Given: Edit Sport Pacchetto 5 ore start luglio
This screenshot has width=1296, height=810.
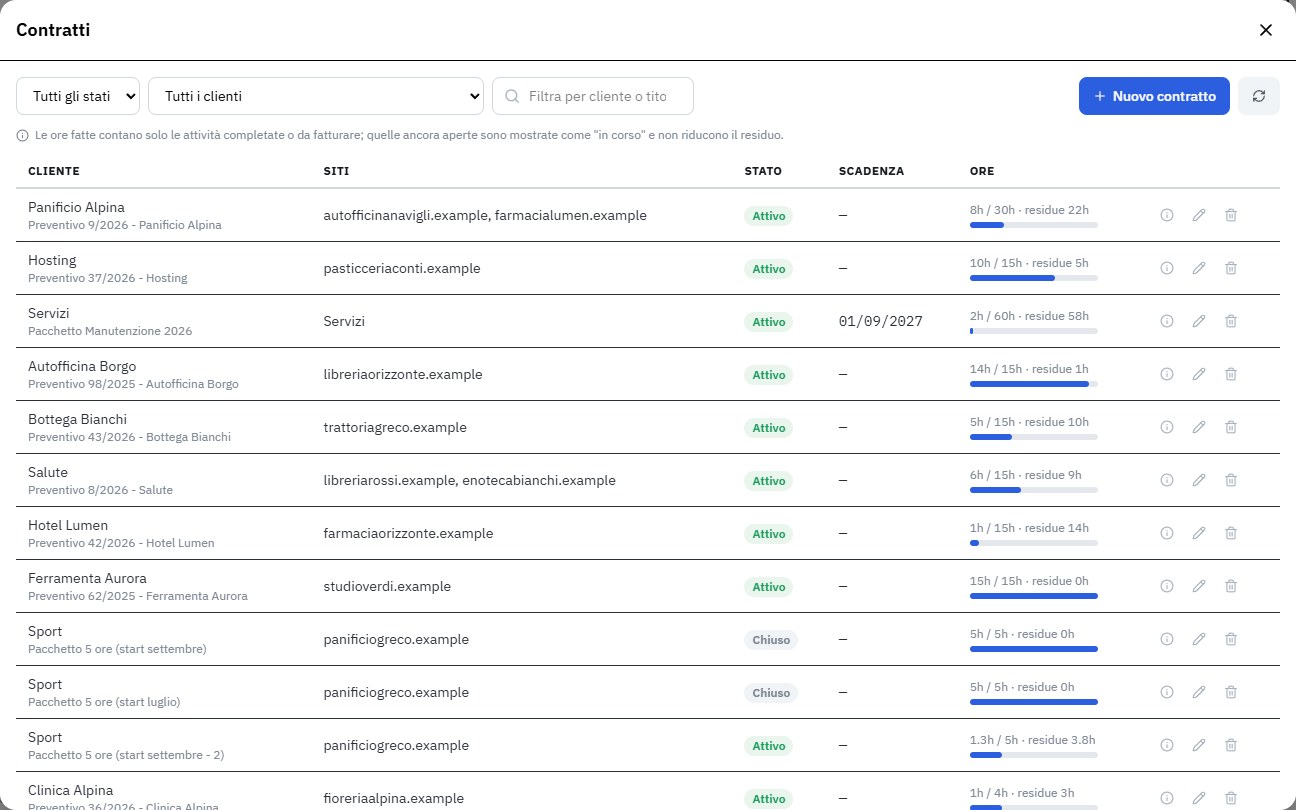Looking at the screenshot, I should (x=1199, y=692).
